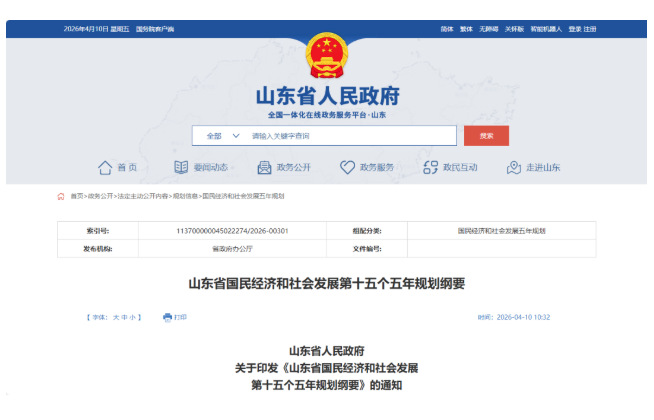654x420 pixels.
Task: Click the 政民互动 interaction icon
Action: [431, 167]
